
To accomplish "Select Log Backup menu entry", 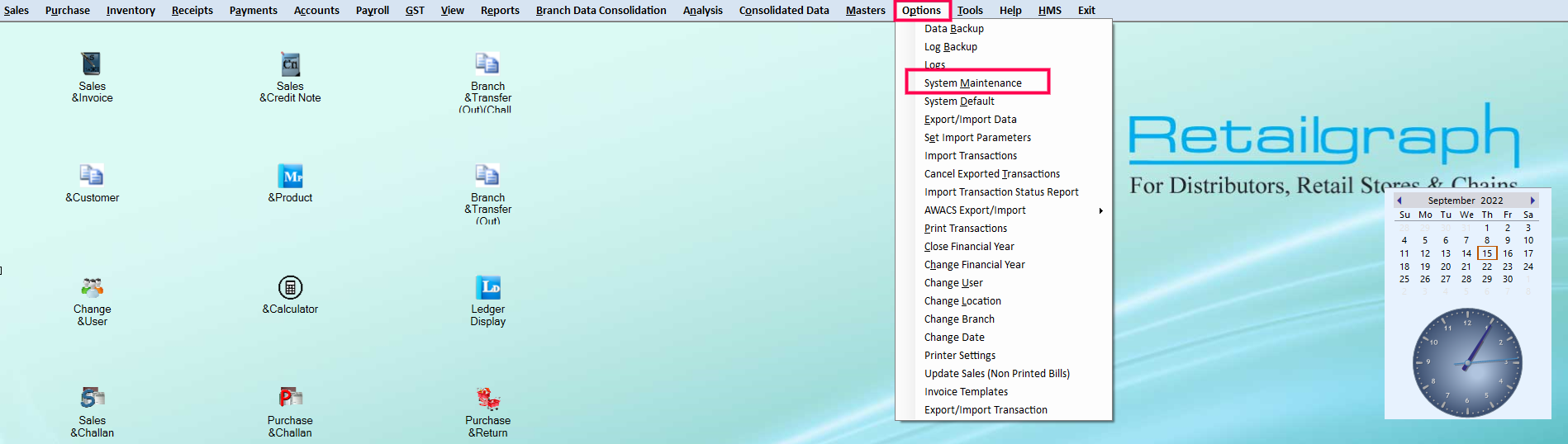I will (1004, 47).
